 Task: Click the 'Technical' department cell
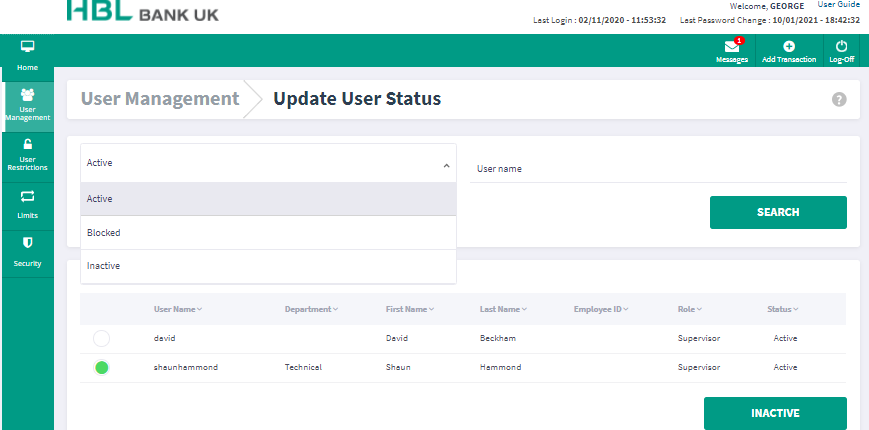303,367
